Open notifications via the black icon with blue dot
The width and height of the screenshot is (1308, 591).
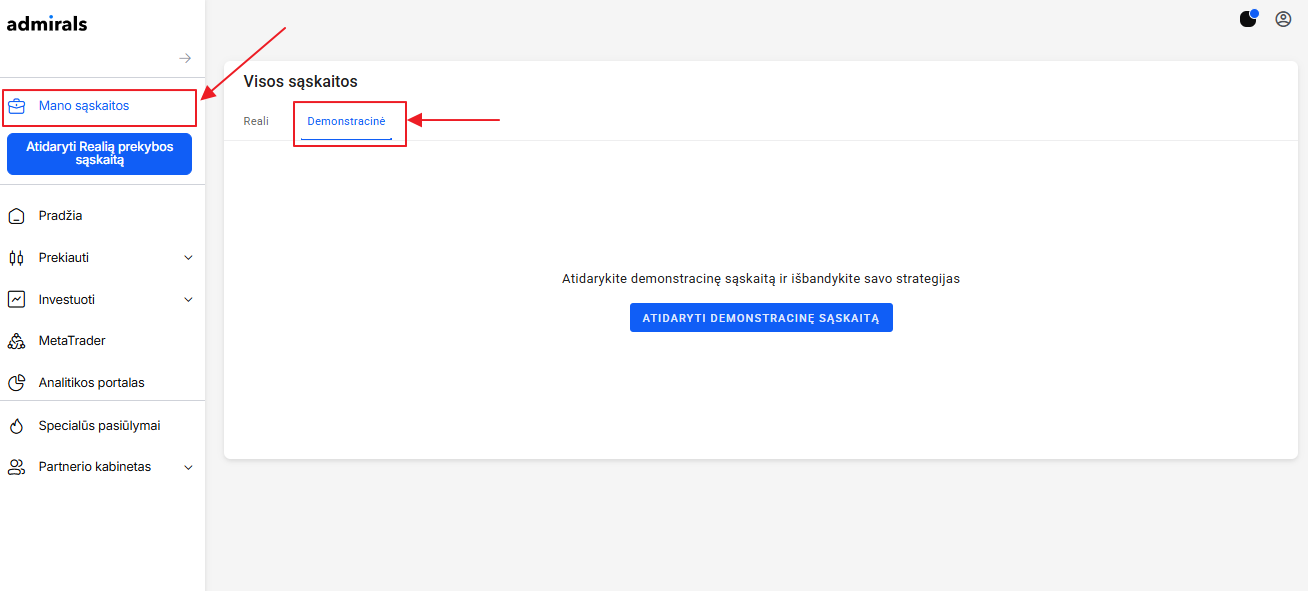[1248, 18]
